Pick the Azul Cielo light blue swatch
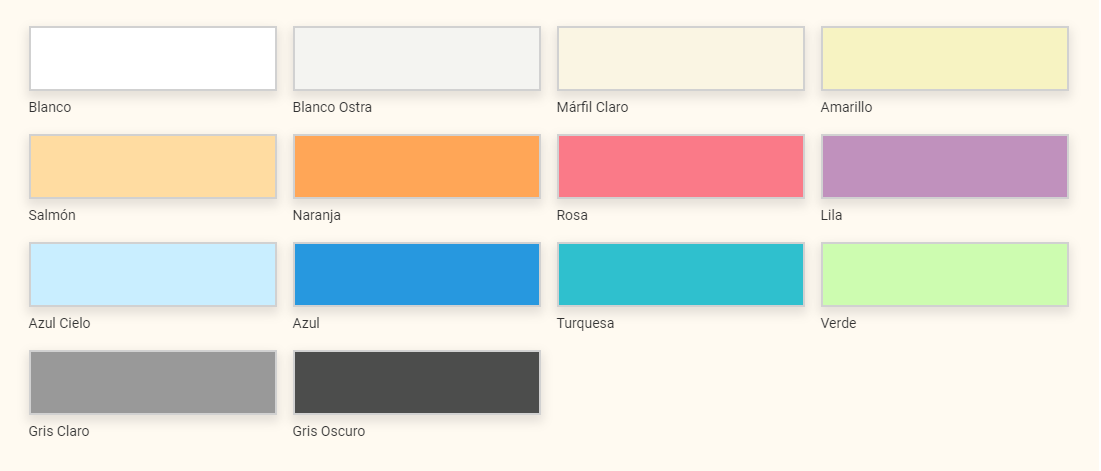 152,274
